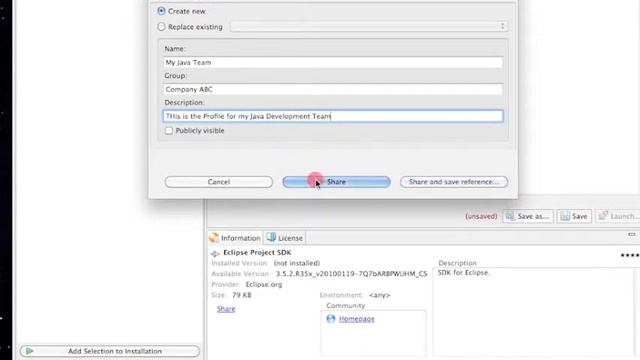Click the Name field containing My Java Team
This screenshot has width=640, height=360.
click(333, 62)
